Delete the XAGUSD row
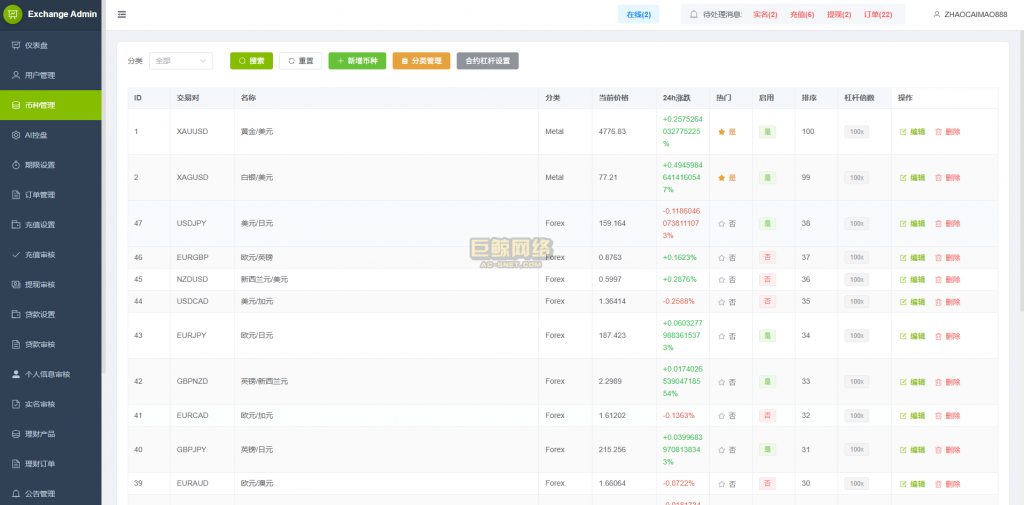This screenshot has height=505, width=1024. tap(948, 178)
